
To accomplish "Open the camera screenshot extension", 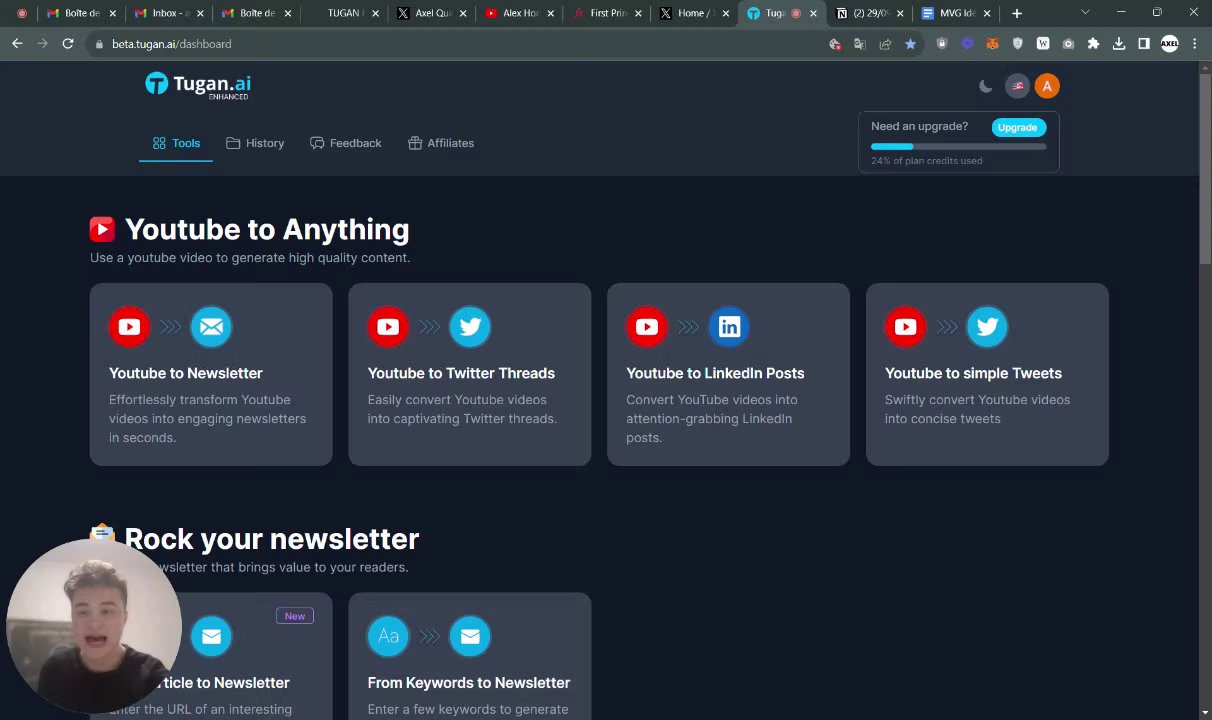I will (1068, 44).
